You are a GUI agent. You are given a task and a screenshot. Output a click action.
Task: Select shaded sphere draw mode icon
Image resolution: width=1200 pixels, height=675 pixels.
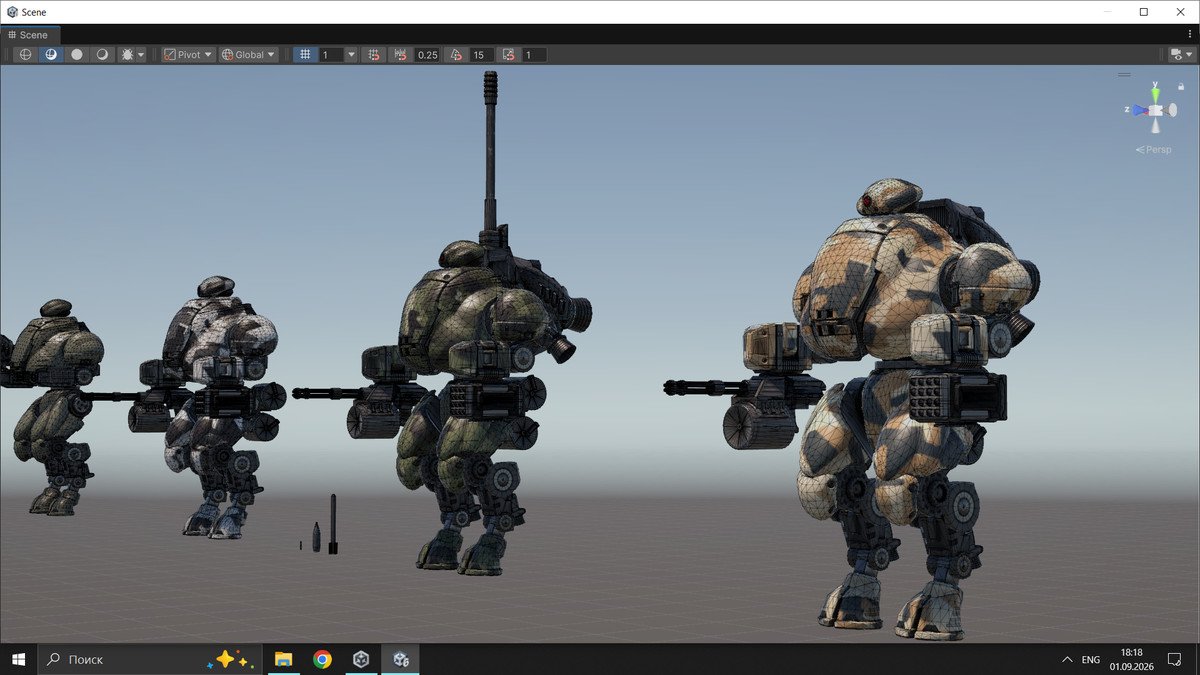click(x=102, y=55)
